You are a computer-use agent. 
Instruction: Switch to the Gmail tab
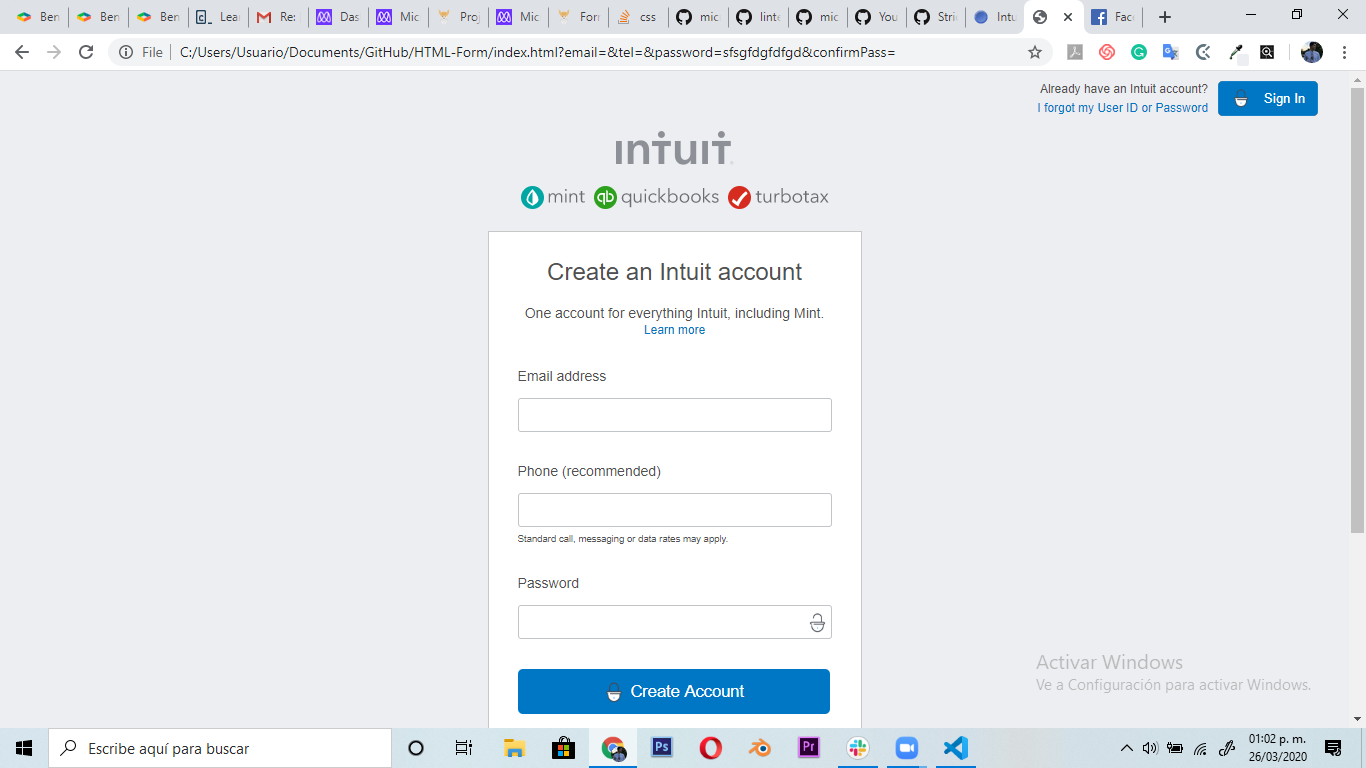(278, 17)
